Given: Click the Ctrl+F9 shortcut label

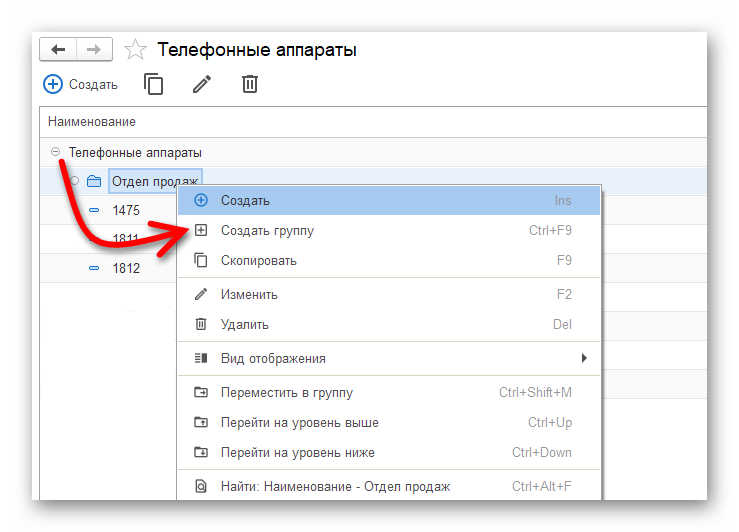Looking at the screenshot, I should pos(550,230).
